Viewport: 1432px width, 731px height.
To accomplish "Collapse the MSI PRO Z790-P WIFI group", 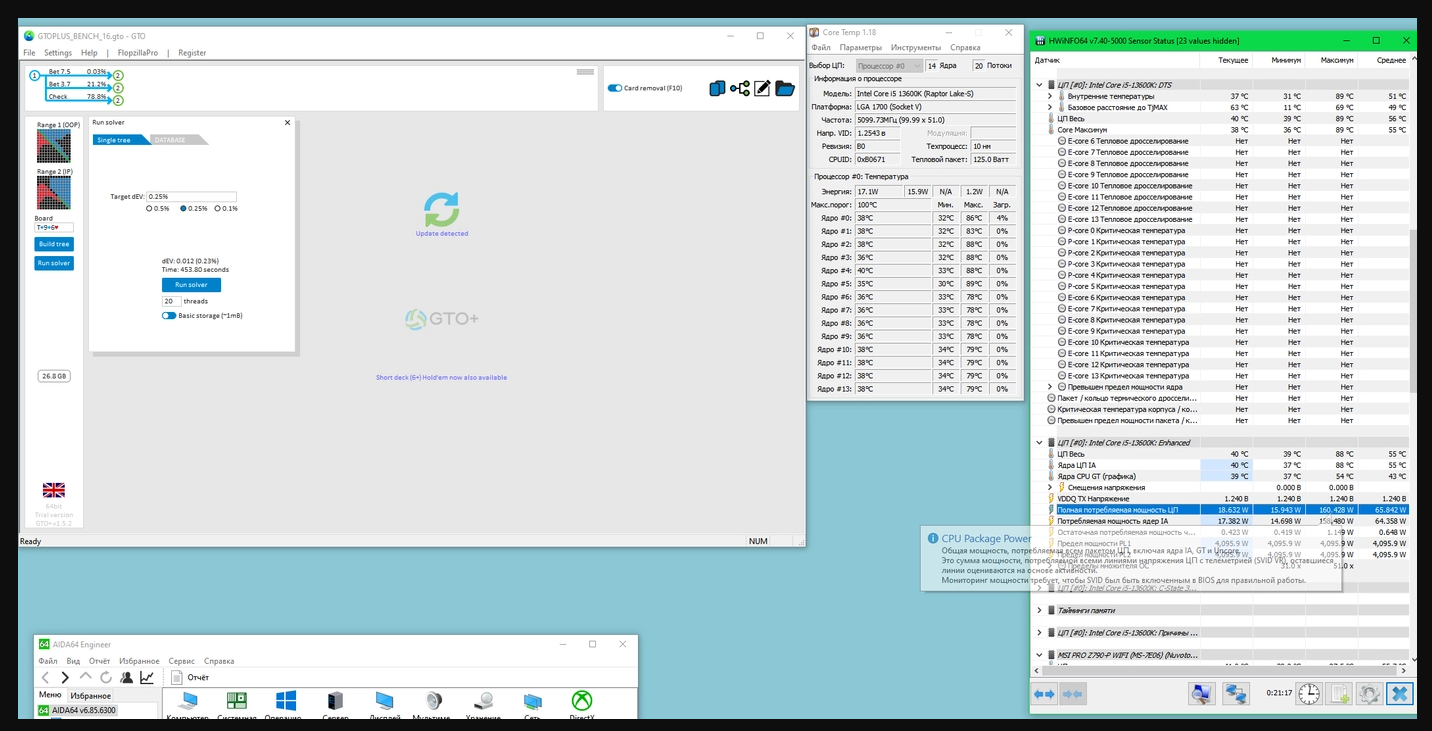I will pos(1039,655).
